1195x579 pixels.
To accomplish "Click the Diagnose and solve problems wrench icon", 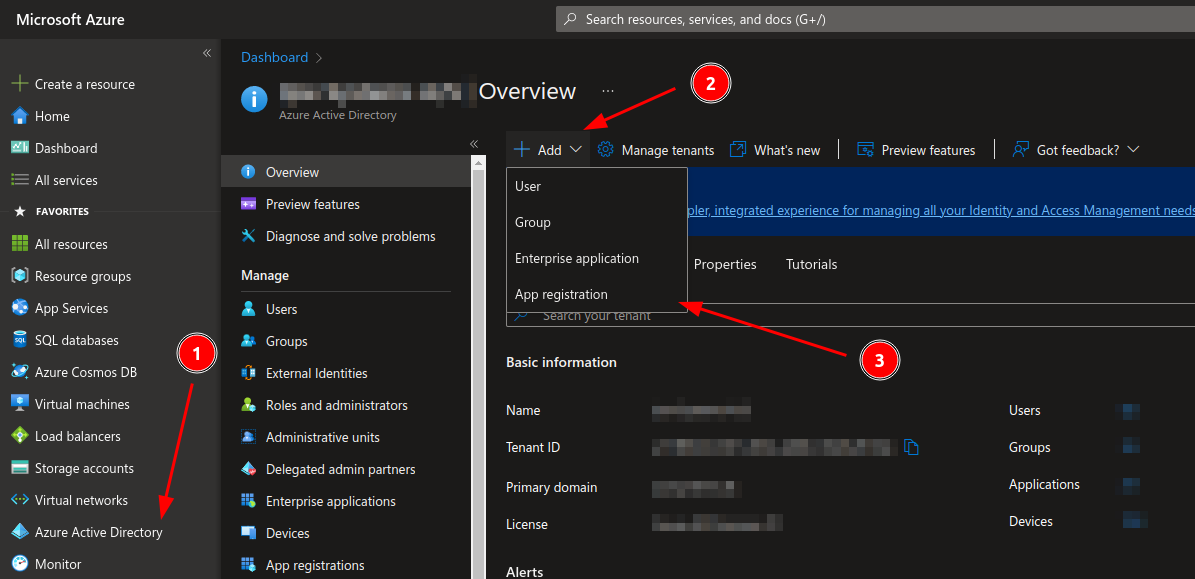I will pyautogui.click(x=248, y=236).
